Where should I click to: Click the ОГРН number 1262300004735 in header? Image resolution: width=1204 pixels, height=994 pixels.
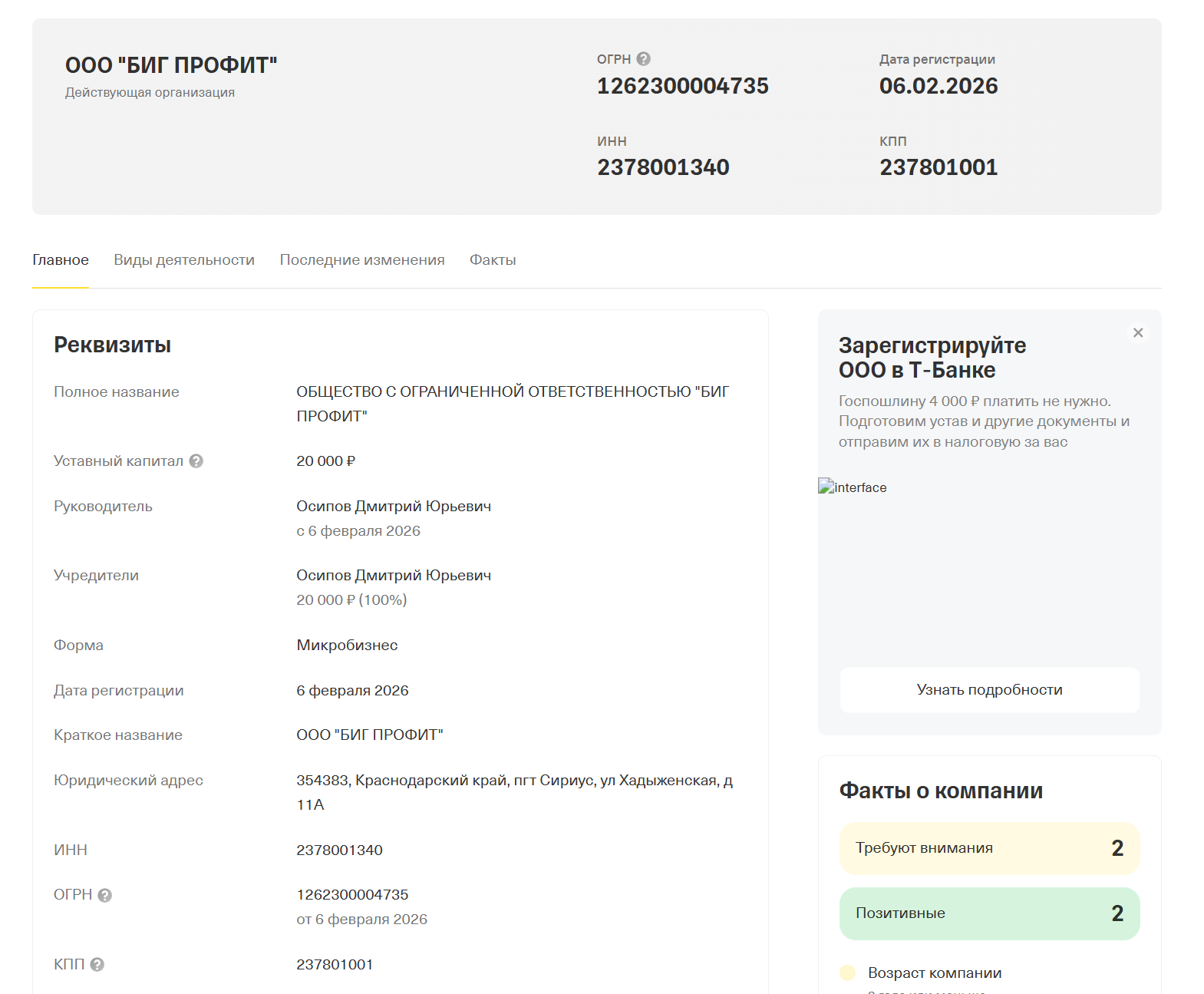tap(683, 86)
